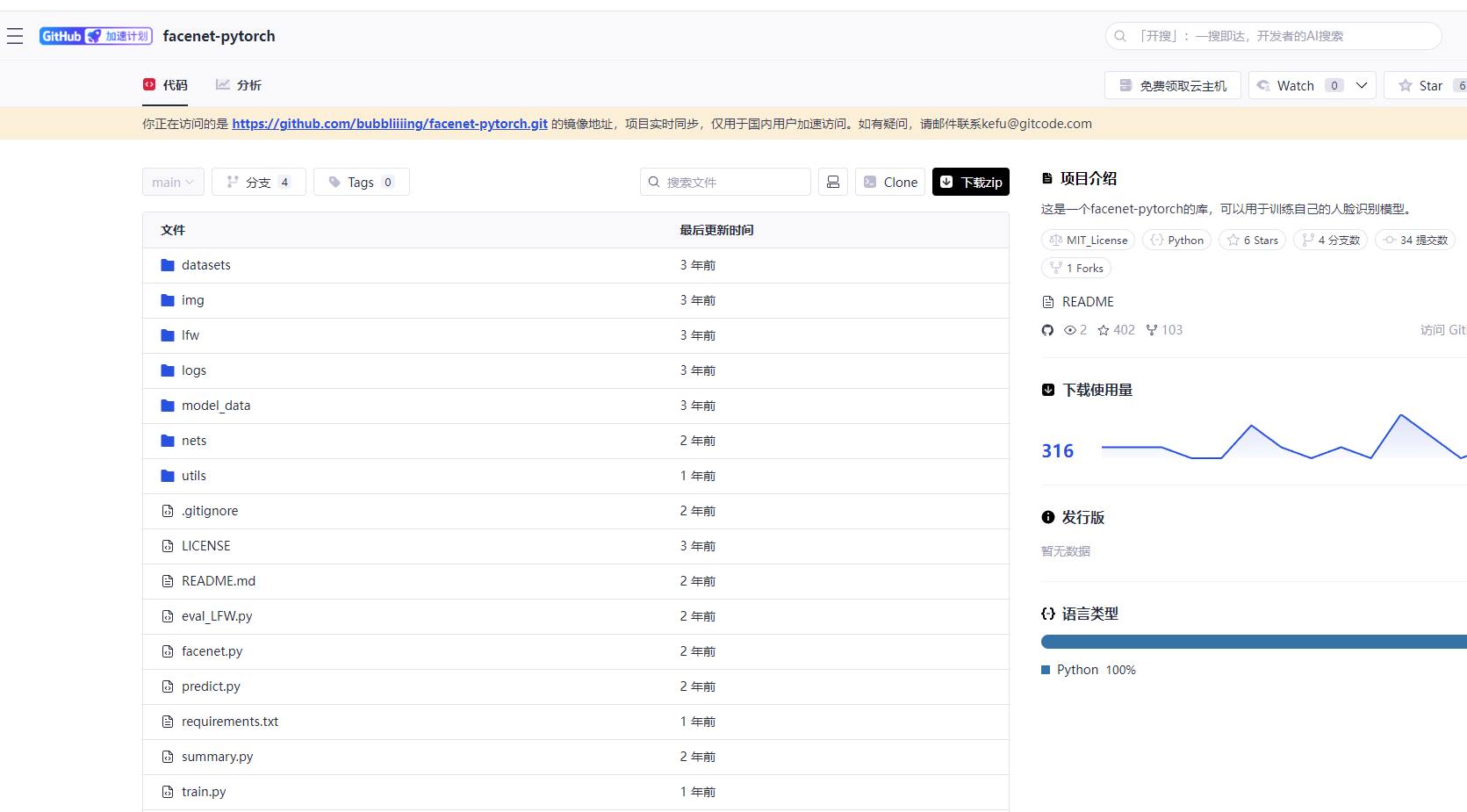Open the Clone options

(890, 182)
